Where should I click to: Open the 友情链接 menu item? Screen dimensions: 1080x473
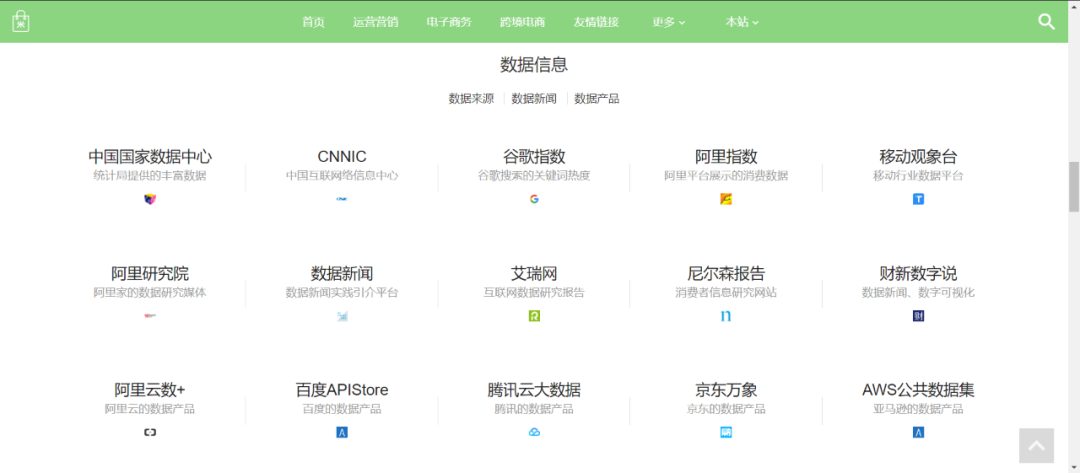click(596, 22)
